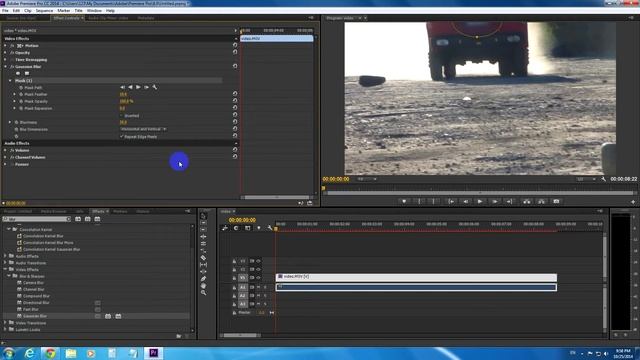Select the Selection tool in the tools panel

203,216
